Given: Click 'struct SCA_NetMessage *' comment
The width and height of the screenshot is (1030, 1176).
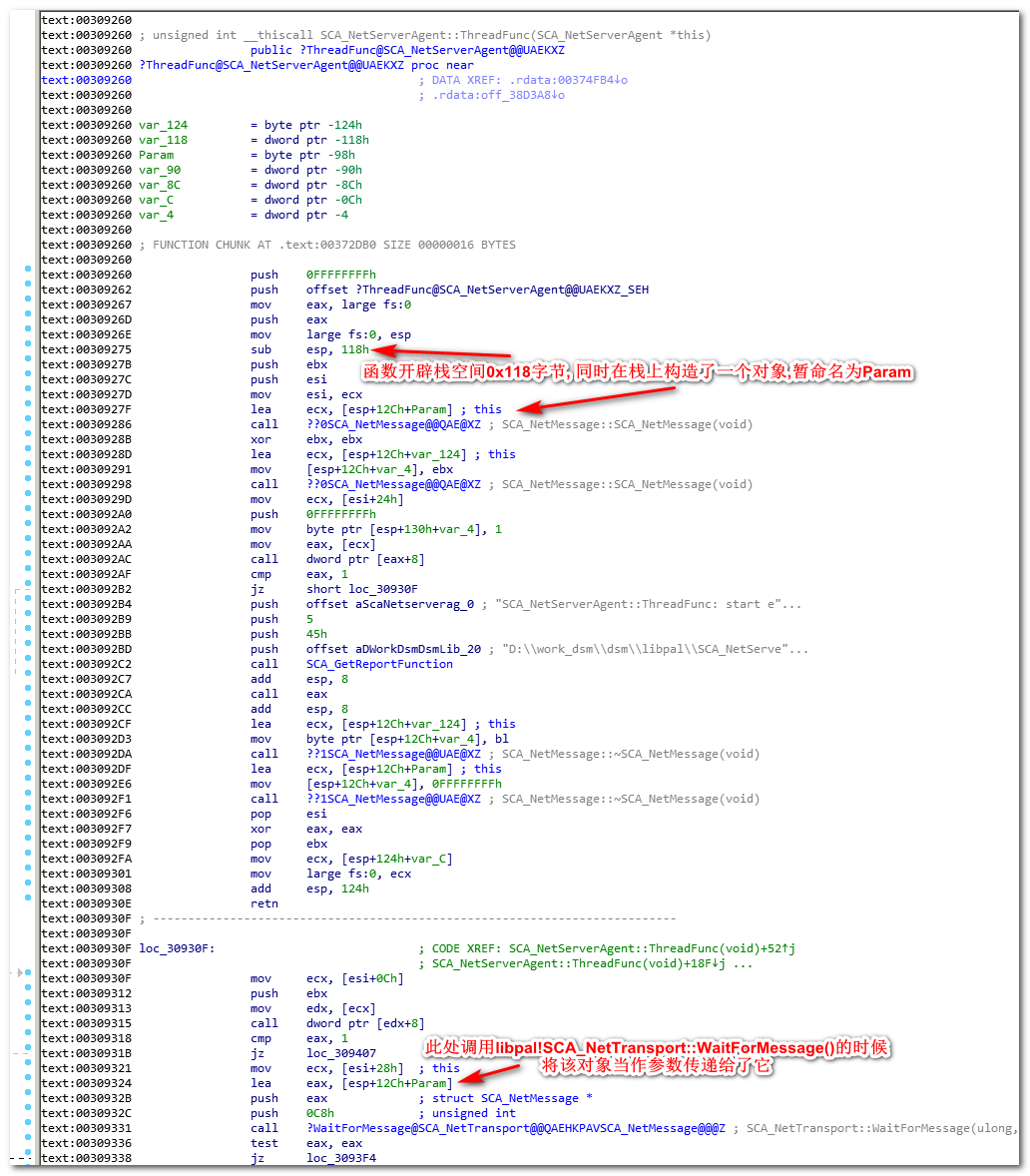Looking at the screenshot, I should click(512, 1100).
